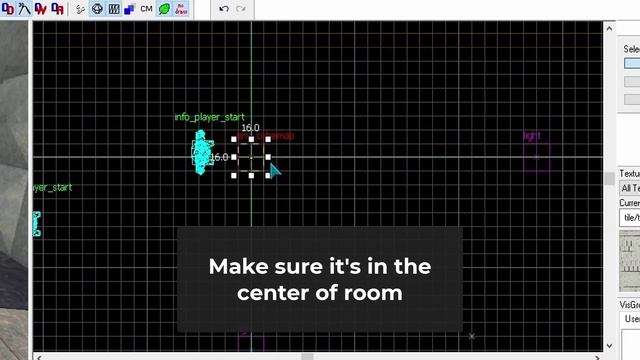Click the pick tool icon beside DD
This screenshot has width=640, height=360.
24,9
